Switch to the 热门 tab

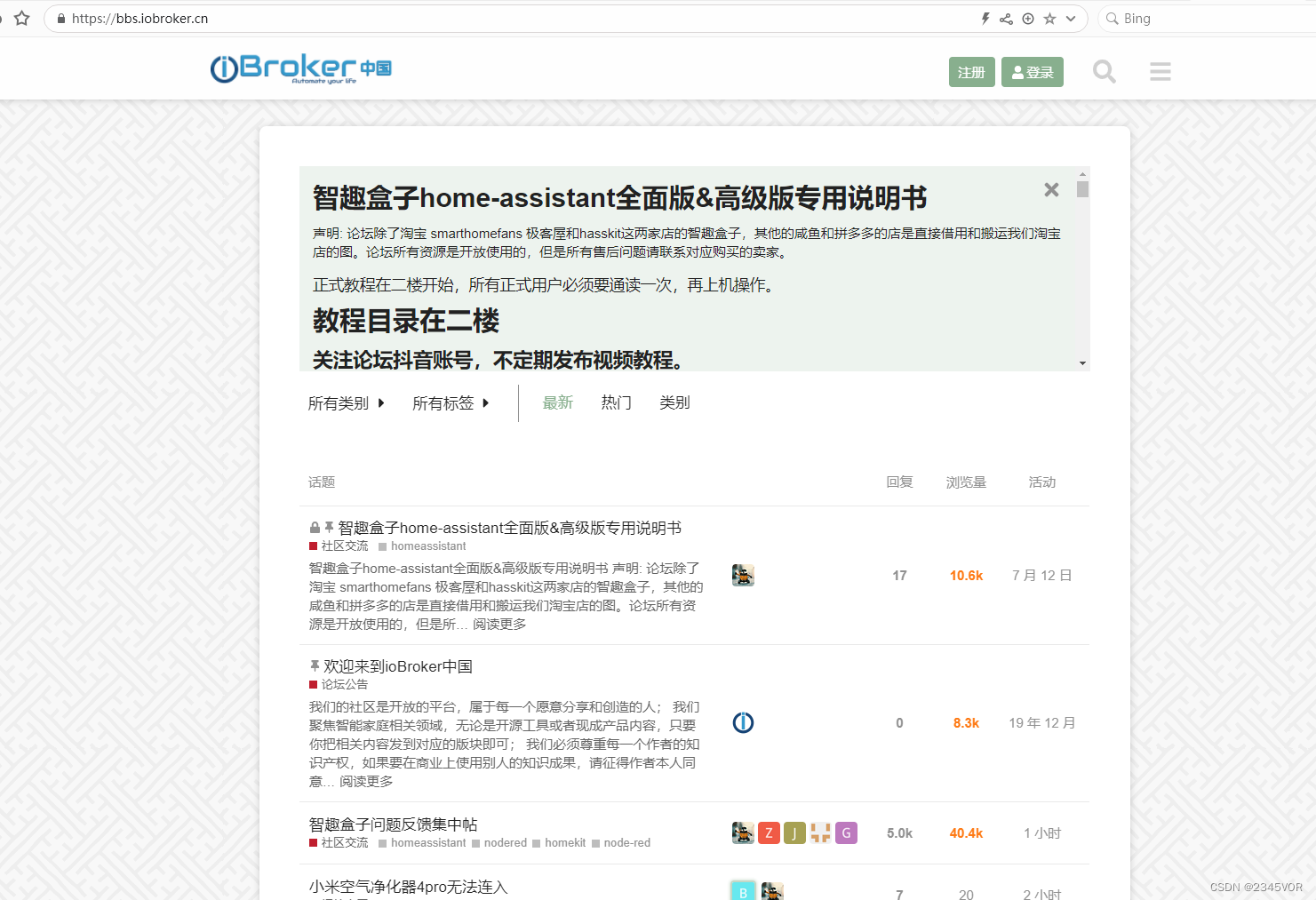point(616,402)
